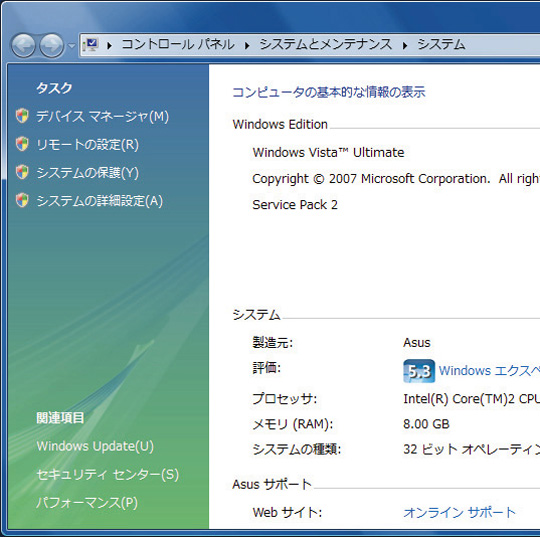
Task: Click Windows Vista™ Ultimate edition text
Action: tap(328, 153)
